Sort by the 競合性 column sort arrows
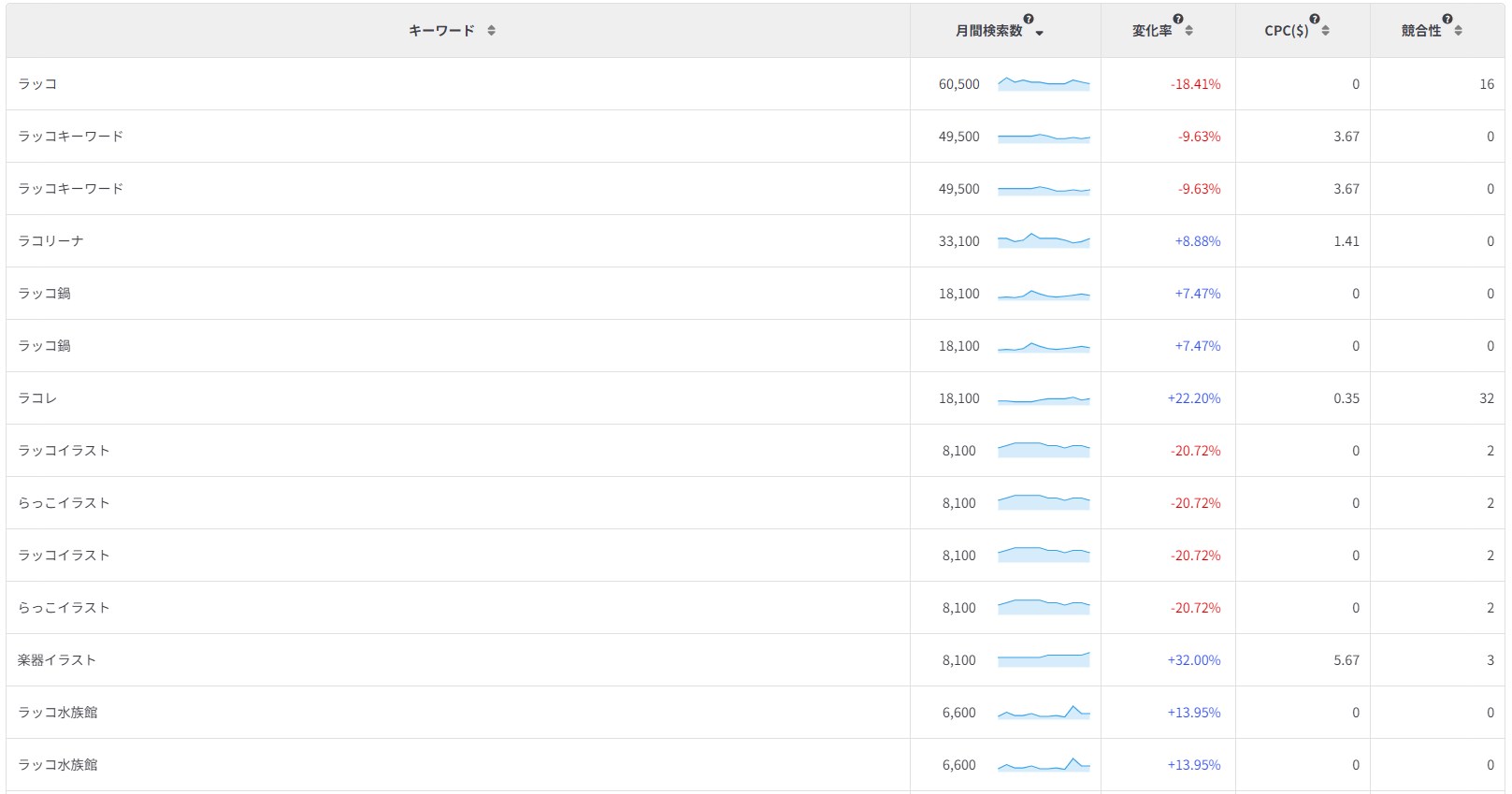The width and height of the screenshot is (1512, 794). [x=1458, y=31]
